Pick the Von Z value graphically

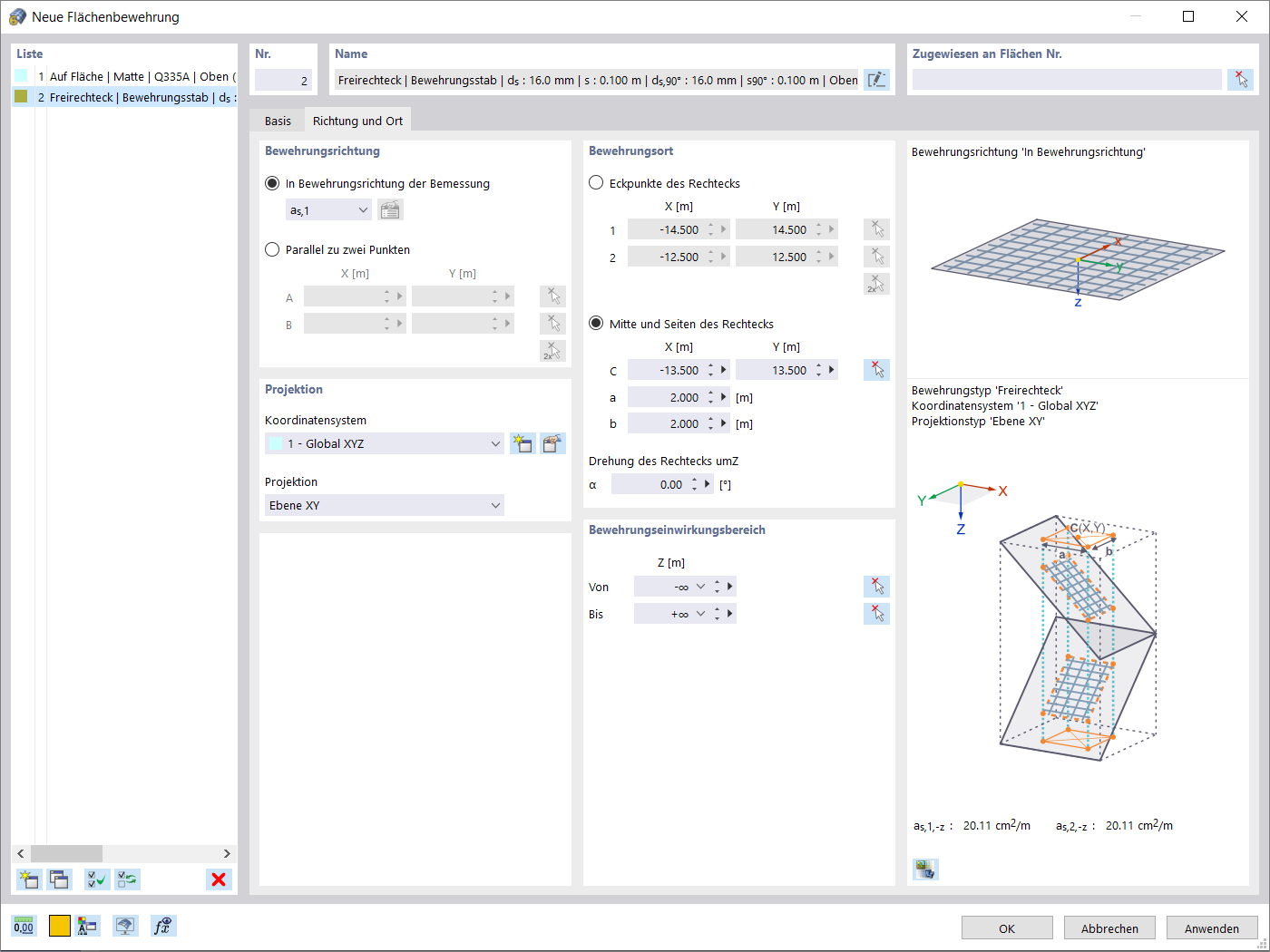pyautogui.click(x=876, y=587)
